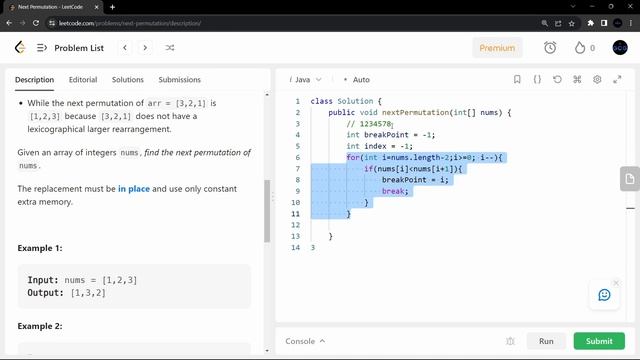Switch to the Editorial tab
Image resolution: width=640 pixels, height=360 pixels.
83,80
